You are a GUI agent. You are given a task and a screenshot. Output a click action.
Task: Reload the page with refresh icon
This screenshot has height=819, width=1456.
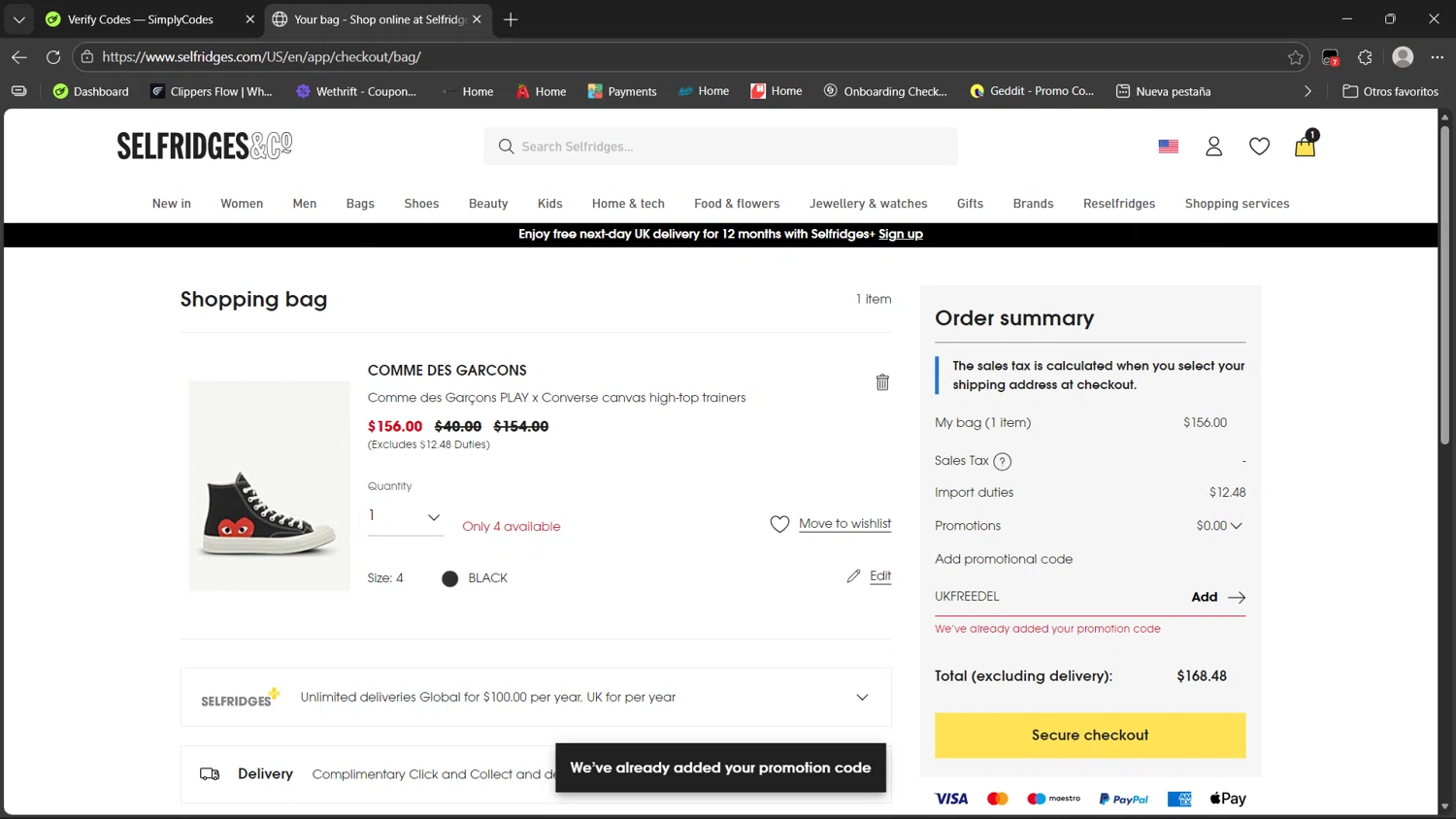[53, 57]
